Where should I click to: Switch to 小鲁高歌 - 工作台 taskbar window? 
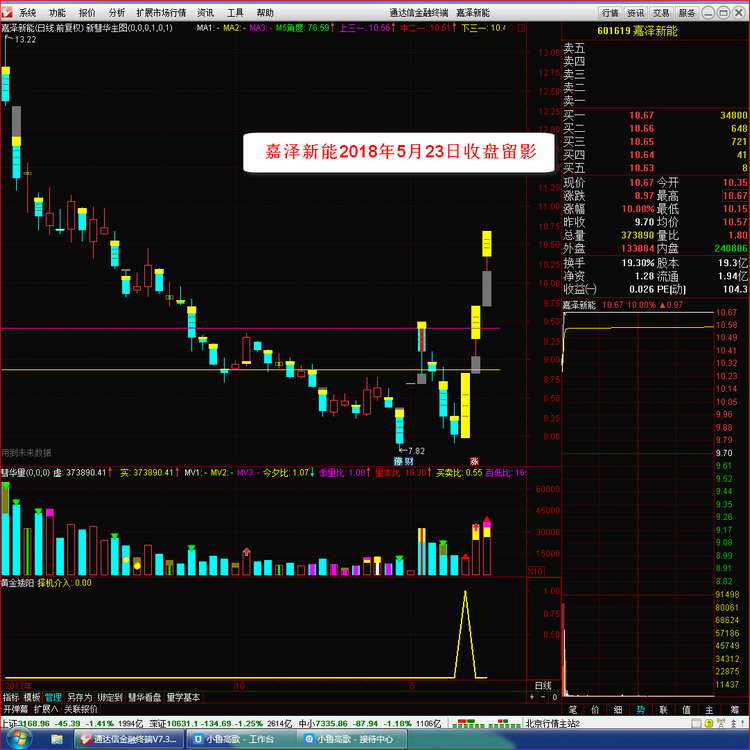click(241, 739)
